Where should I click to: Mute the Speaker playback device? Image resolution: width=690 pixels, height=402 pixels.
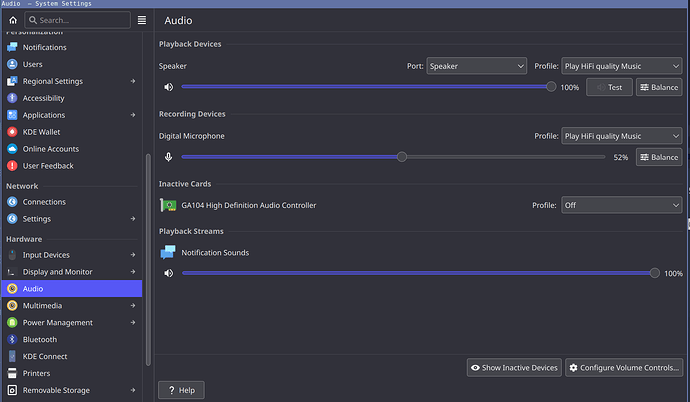tap(169, 87)
